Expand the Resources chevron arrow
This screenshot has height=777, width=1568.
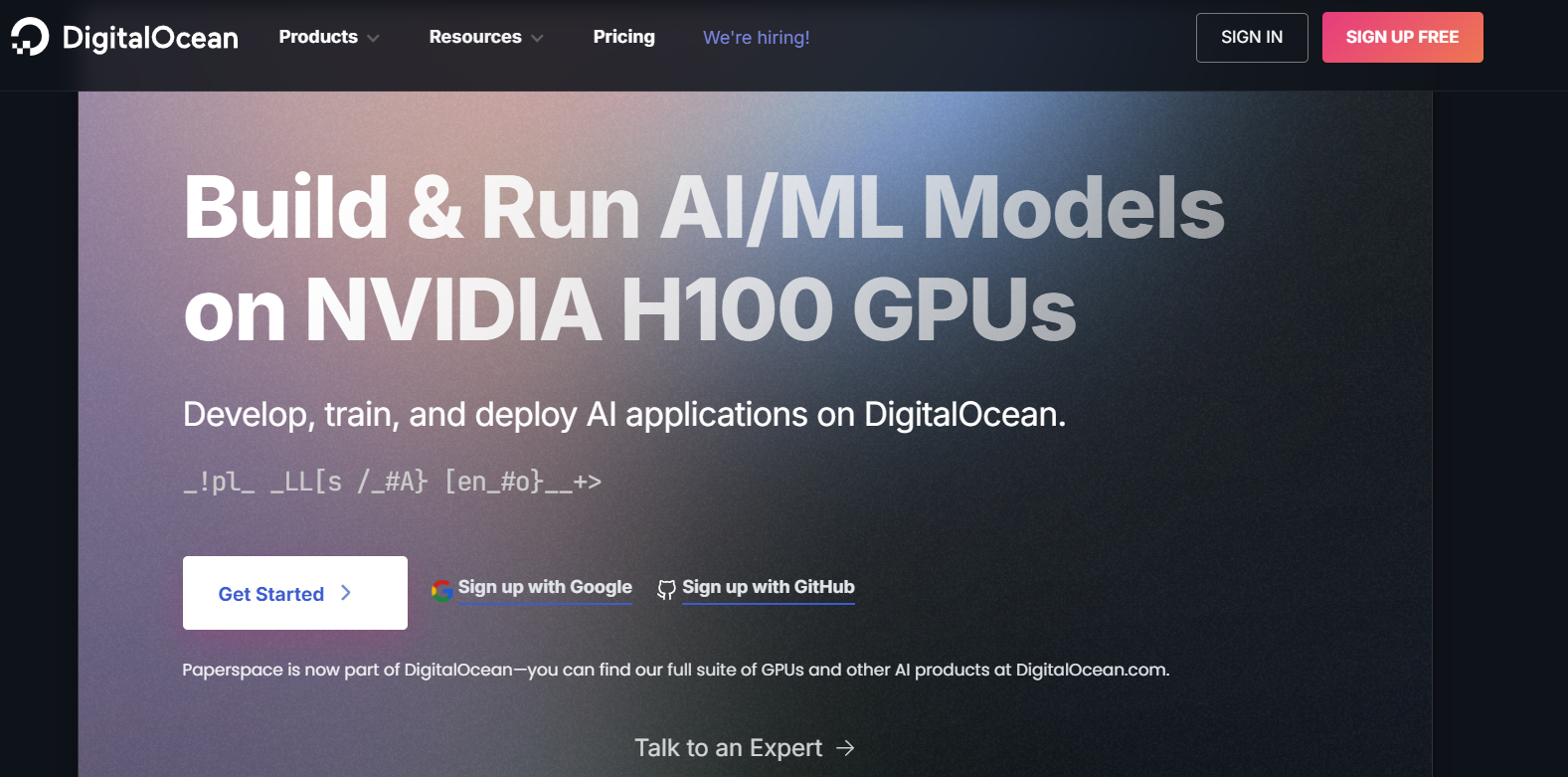click(x=537, y=38)
